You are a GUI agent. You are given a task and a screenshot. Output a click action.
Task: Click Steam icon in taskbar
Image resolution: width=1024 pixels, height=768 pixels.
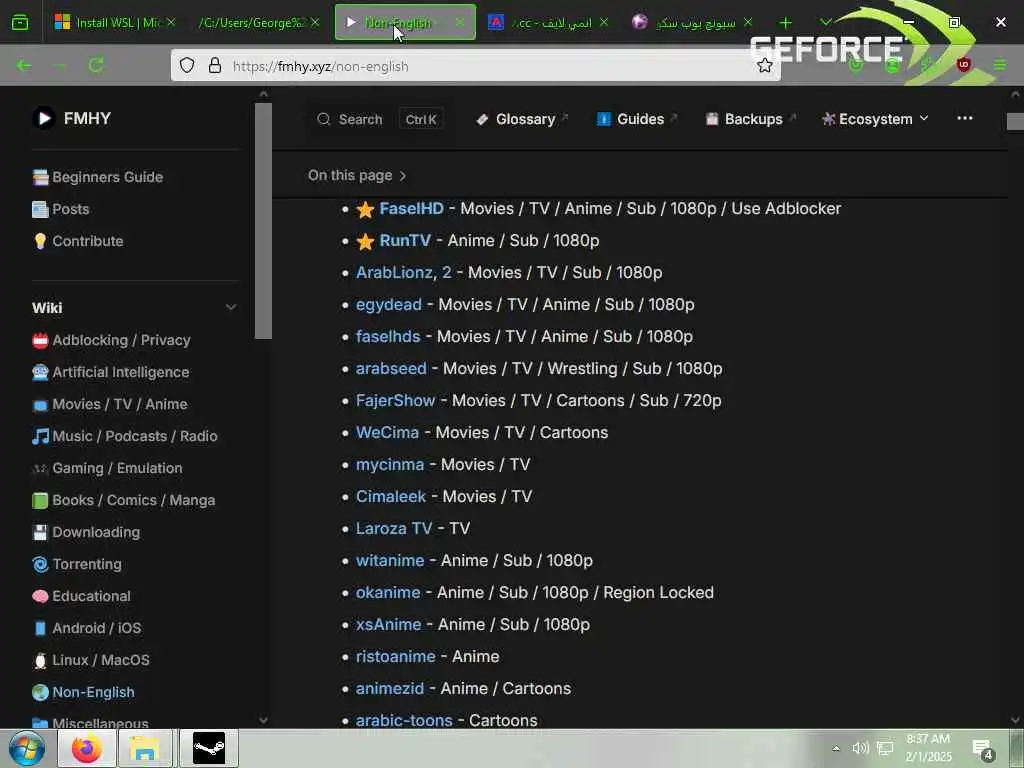click(209, 748)
